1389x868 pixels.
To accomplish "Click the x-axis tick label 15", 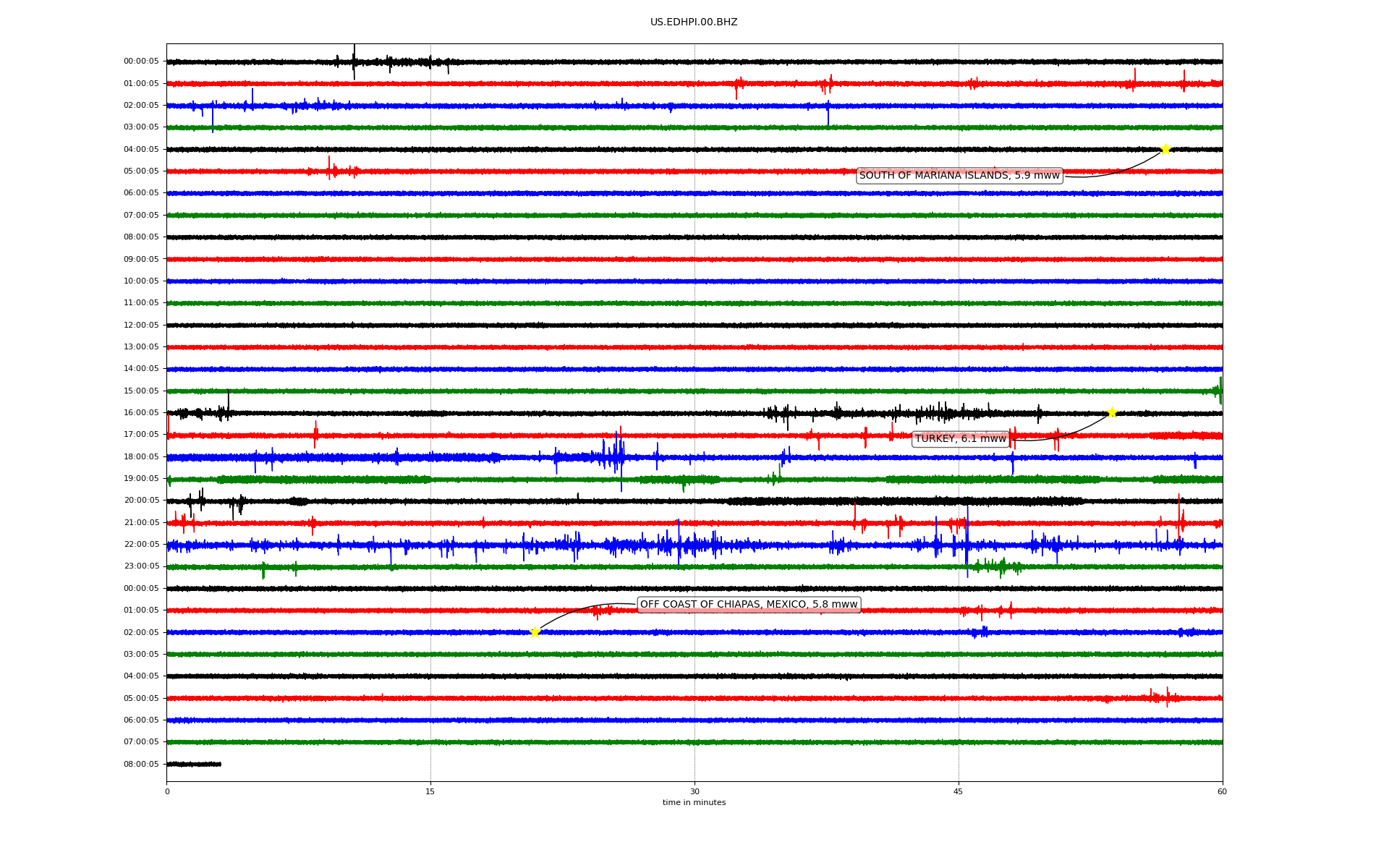I will 430,791.
